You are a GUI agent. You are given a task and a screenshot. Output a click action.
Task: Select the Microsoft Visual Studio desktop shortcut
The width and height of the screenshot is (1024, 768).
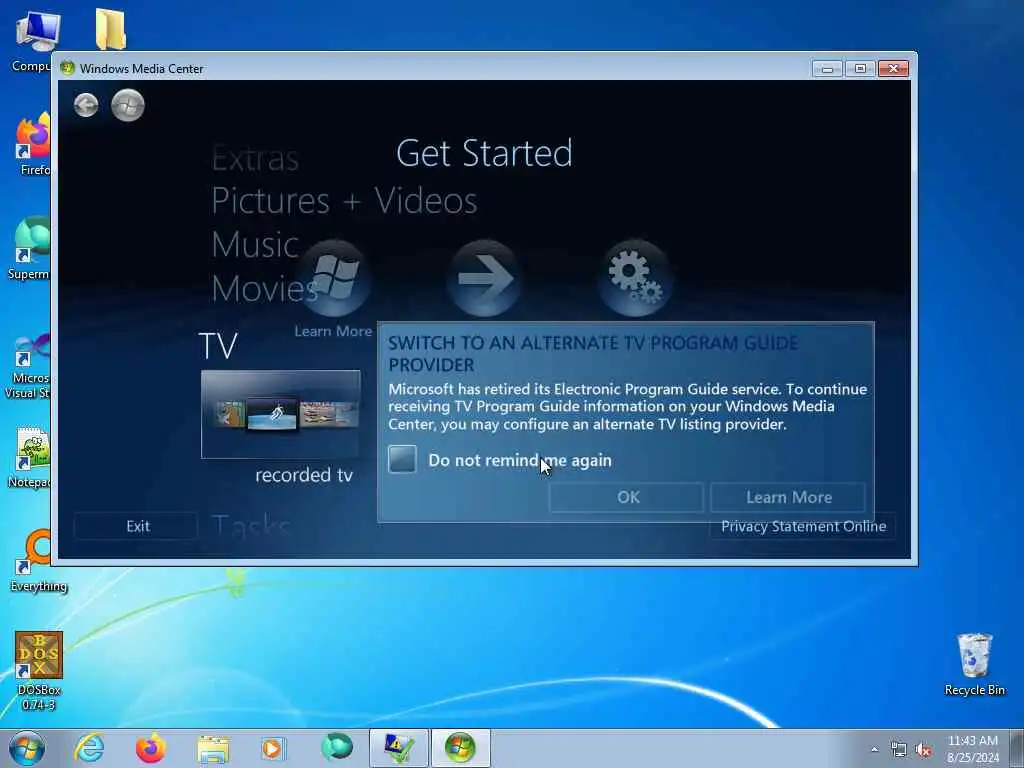pyautogui.click(x=29, y=366)
